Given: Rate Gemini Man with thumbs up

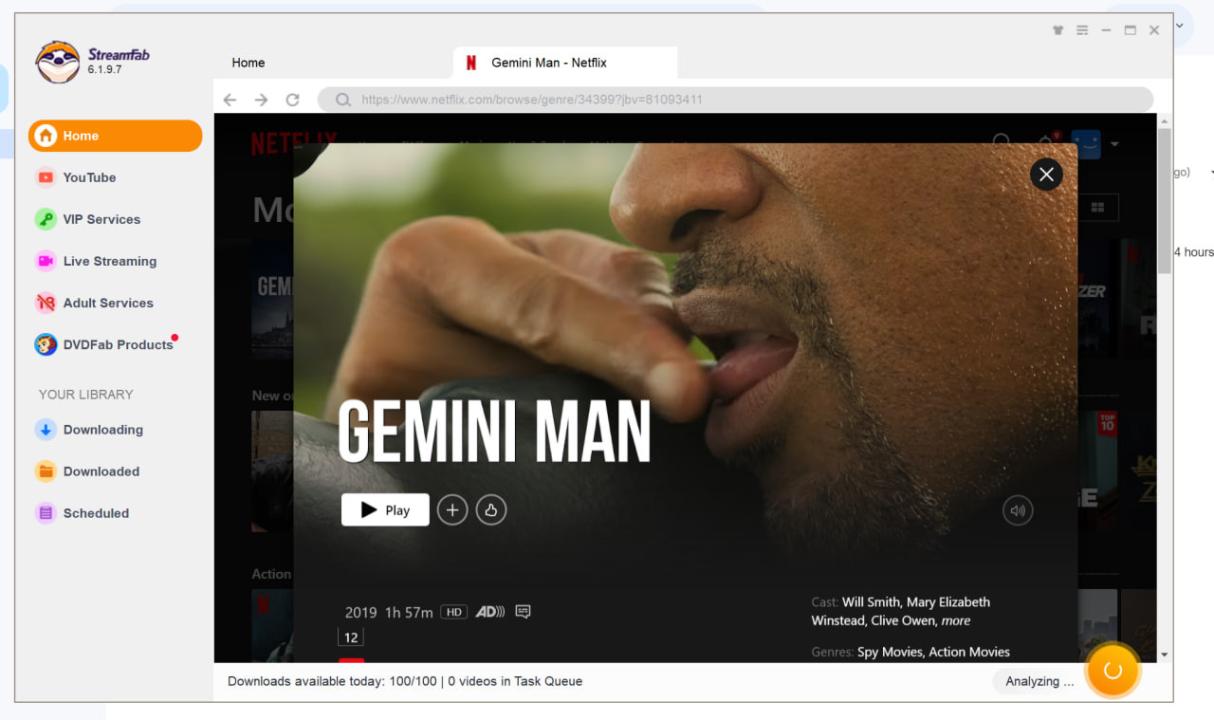Looking at the screenshot, I should pos(491,510).
